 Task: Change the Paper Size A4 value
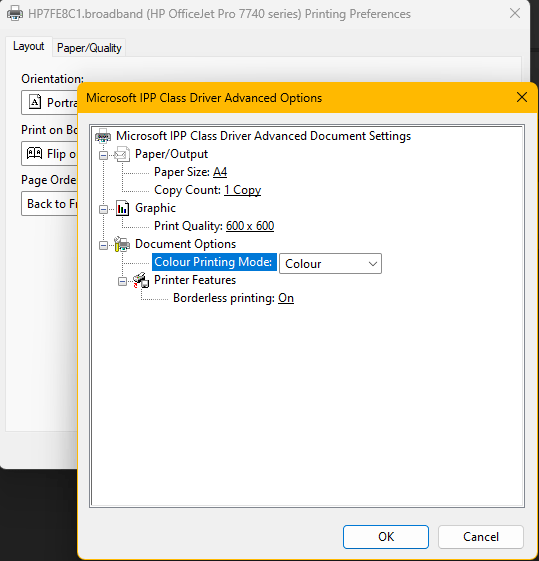coord(220,172)
